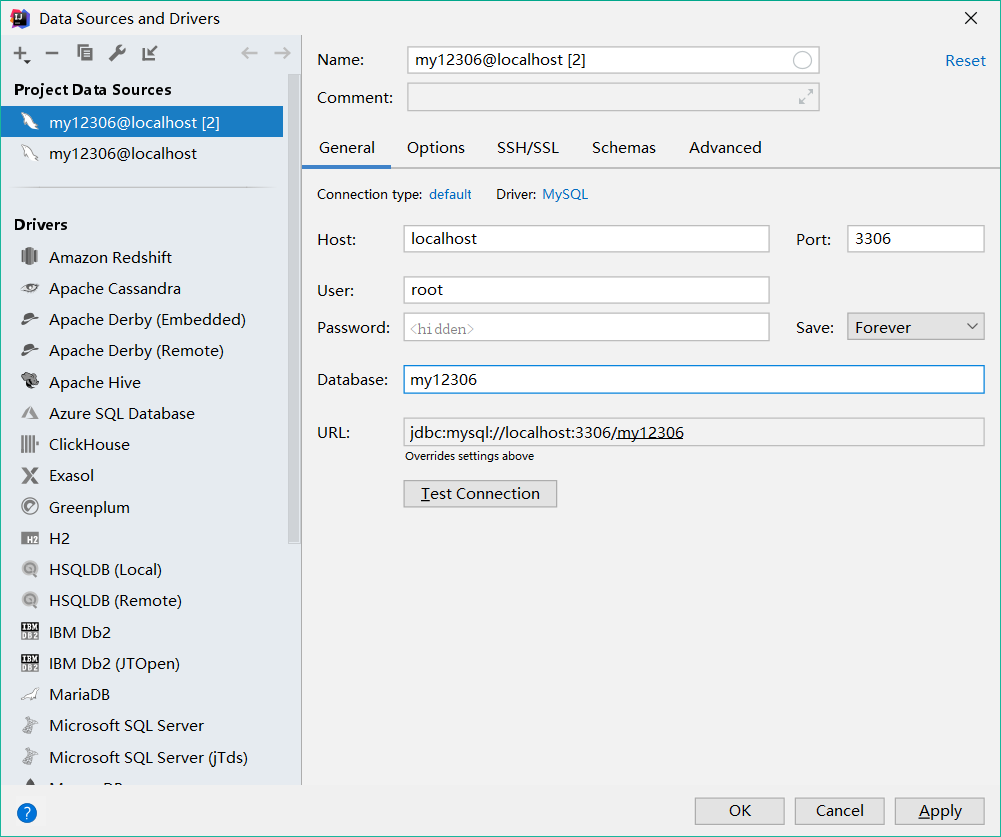
Task: Click the drivers list vertical scrollbar
Action: click(x=294, y=308)
